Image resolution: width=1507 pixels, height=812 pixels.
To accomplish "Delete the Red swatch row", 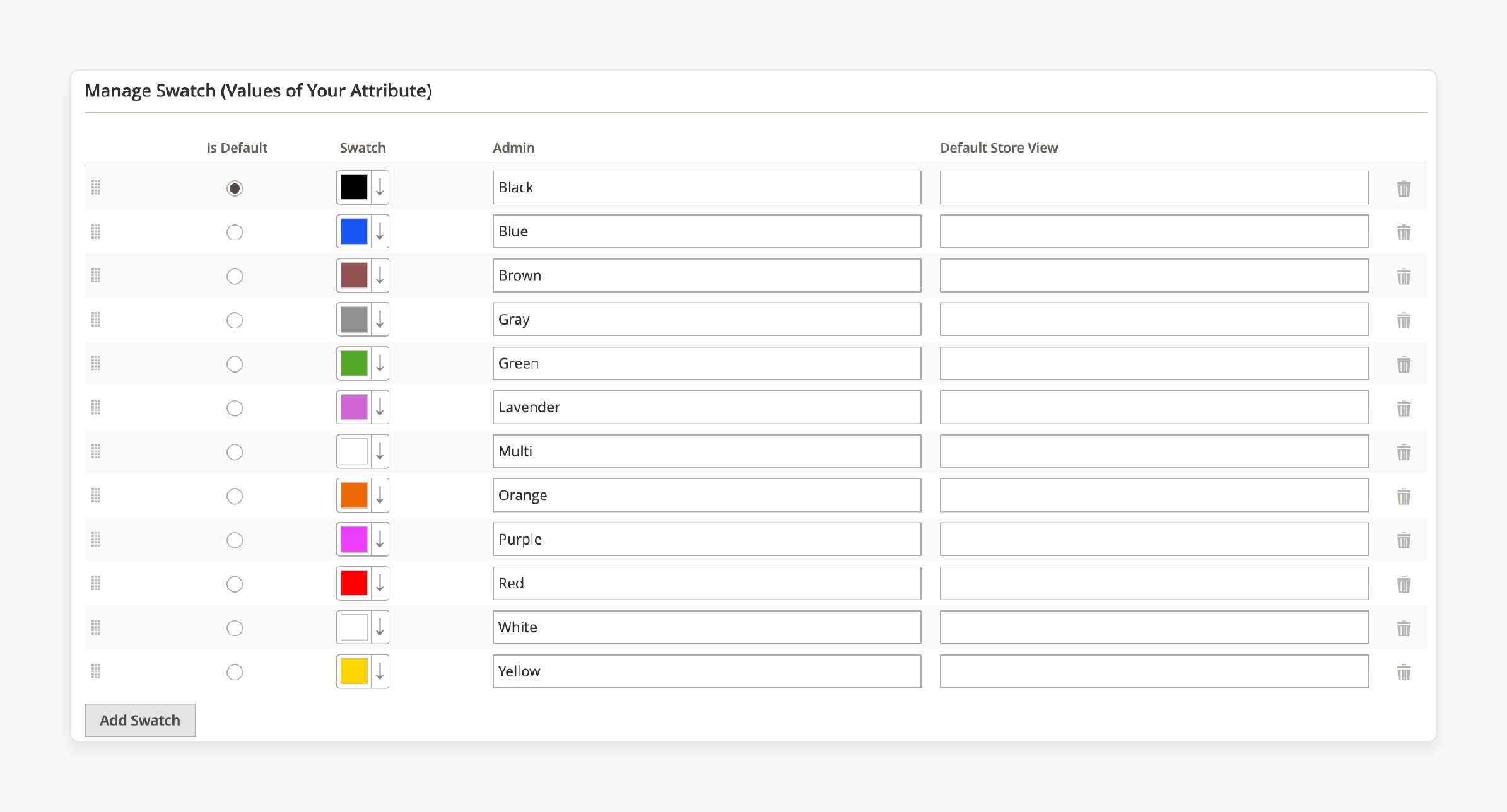I will pyautogui.click(x=1404, y=584).
